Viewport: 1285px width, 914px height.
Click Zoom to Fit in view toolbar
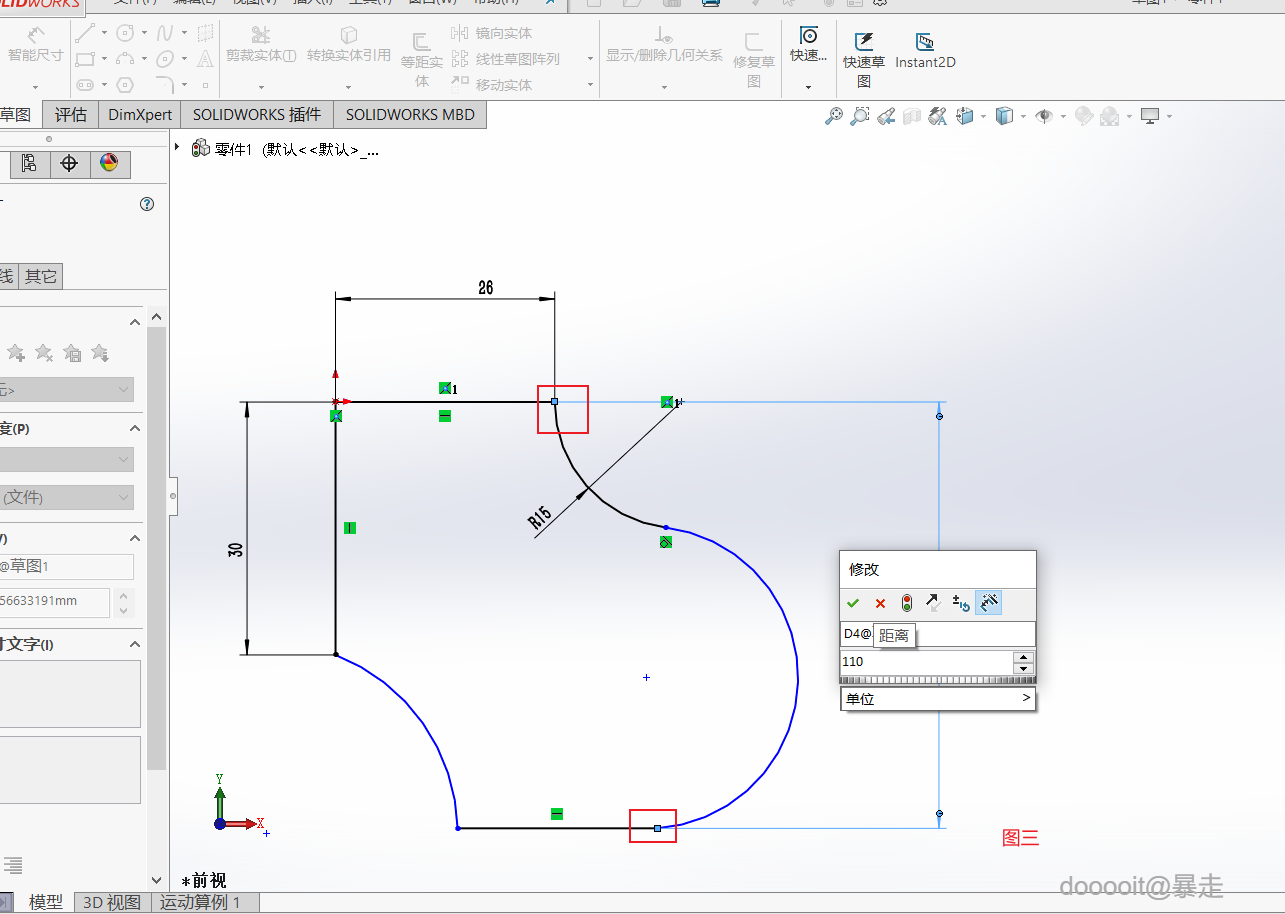(x=834, y=116)
